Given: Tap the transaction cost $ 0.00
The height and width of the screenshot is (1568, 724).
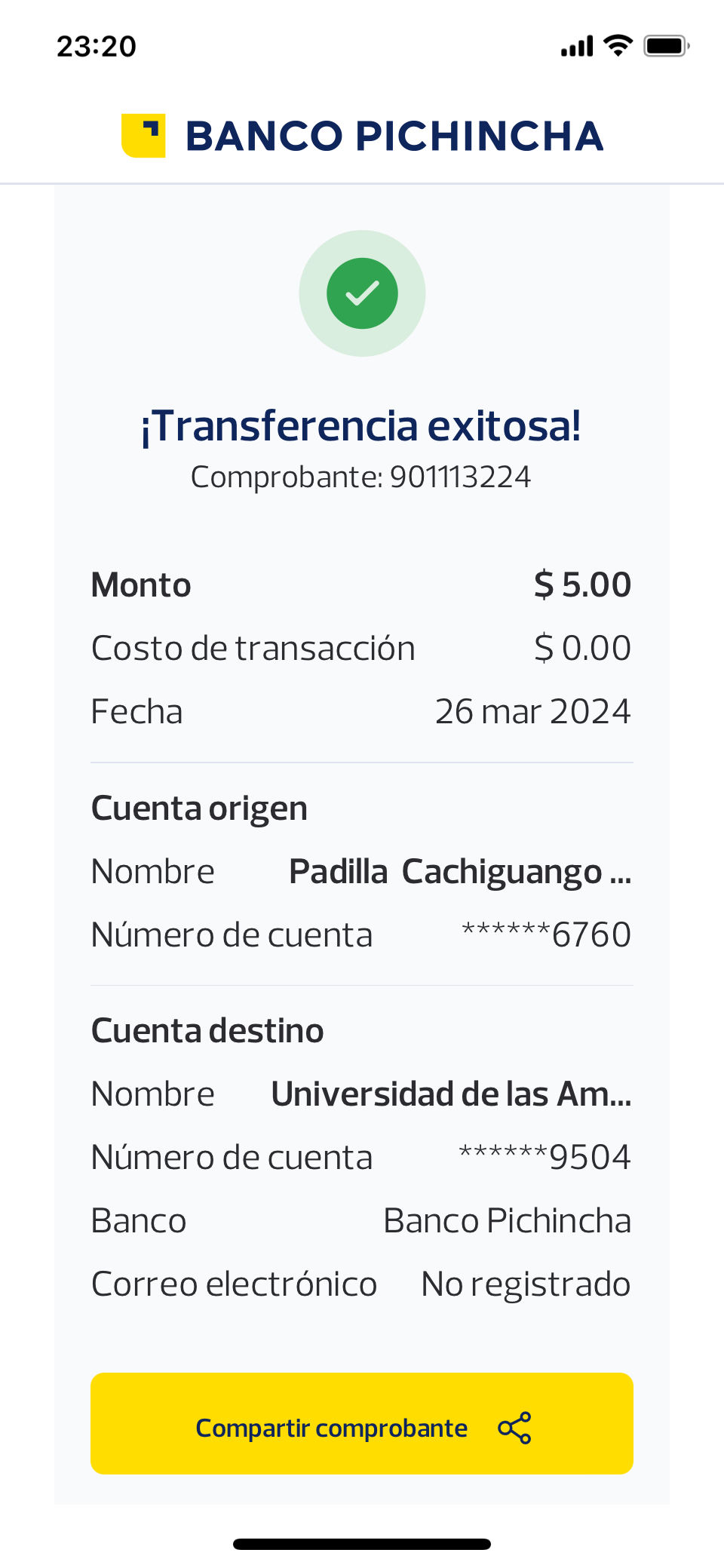Looking at the screenshot, I should click(x=582, y=648).
